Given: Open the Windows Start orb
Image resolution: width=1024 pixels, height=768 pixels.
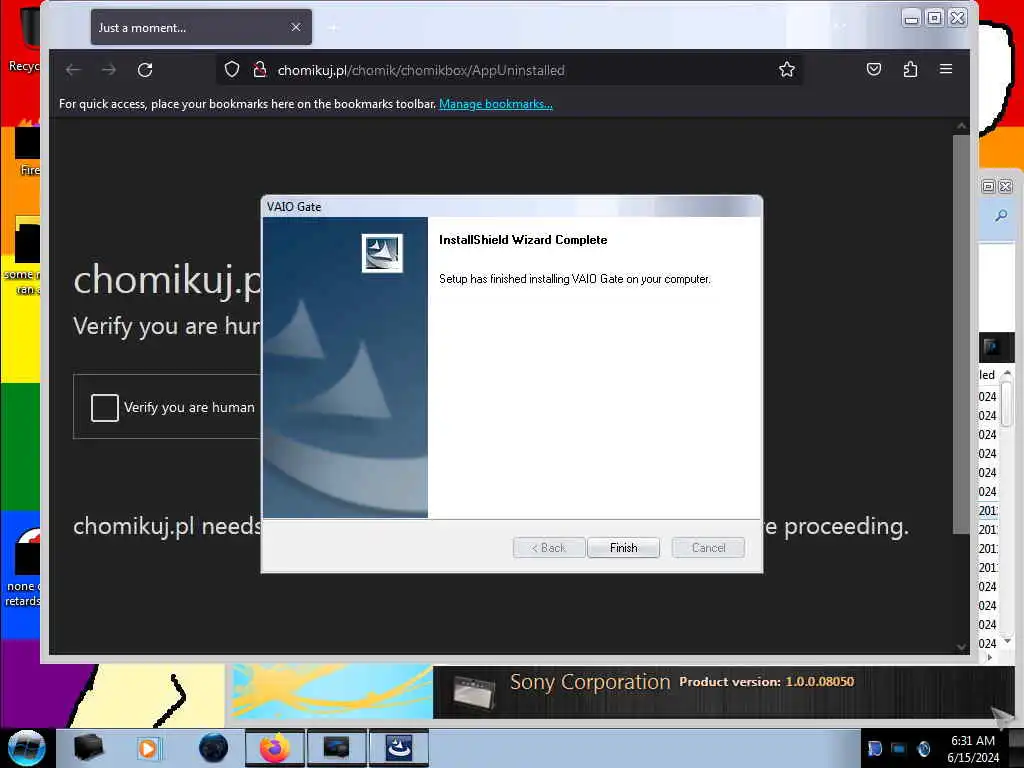Looking at the screenshot, I should [x=27, y=748].
